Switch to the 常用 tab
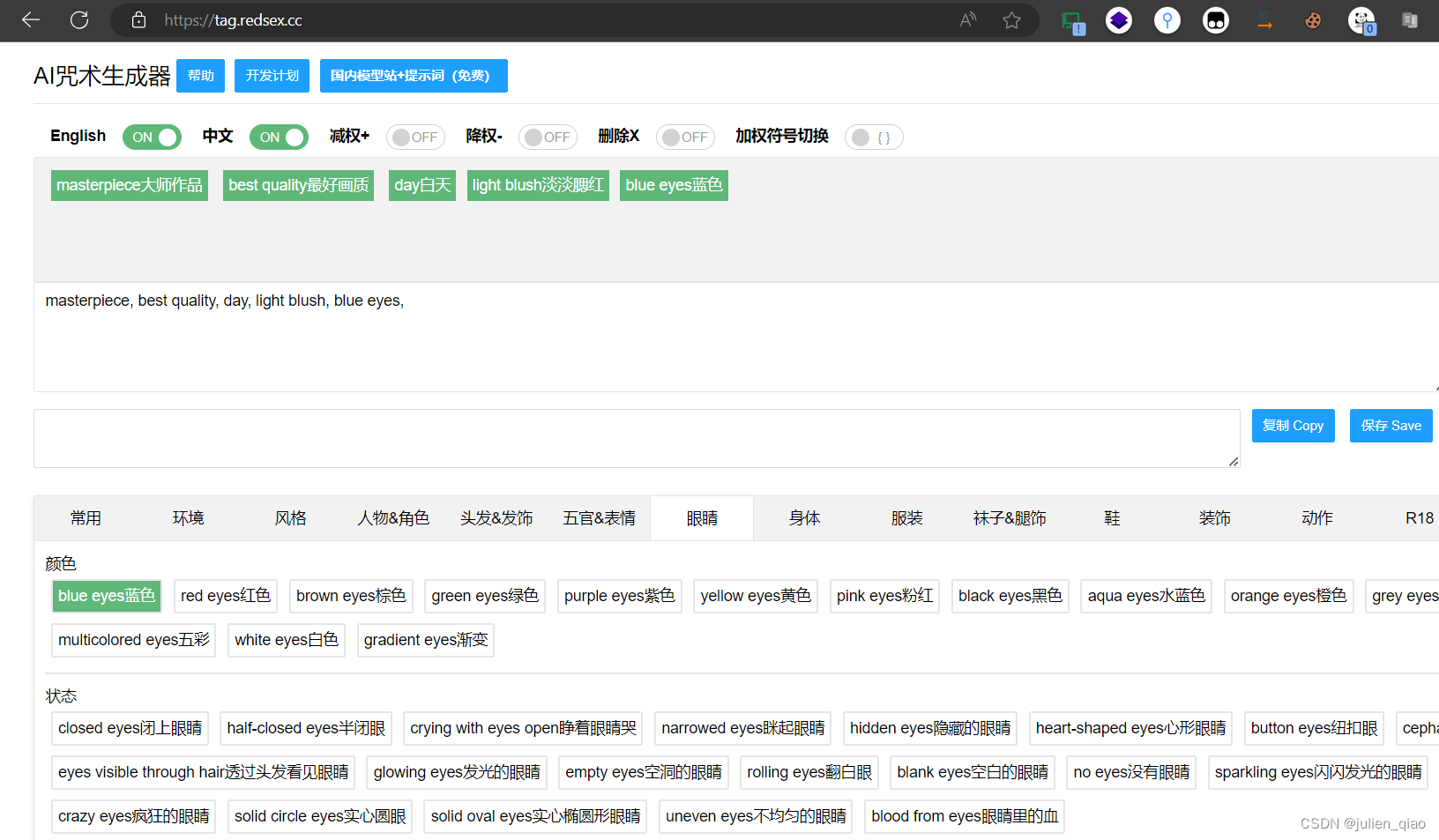This screenshot has width=1439, height=840. tap(86, 518)
